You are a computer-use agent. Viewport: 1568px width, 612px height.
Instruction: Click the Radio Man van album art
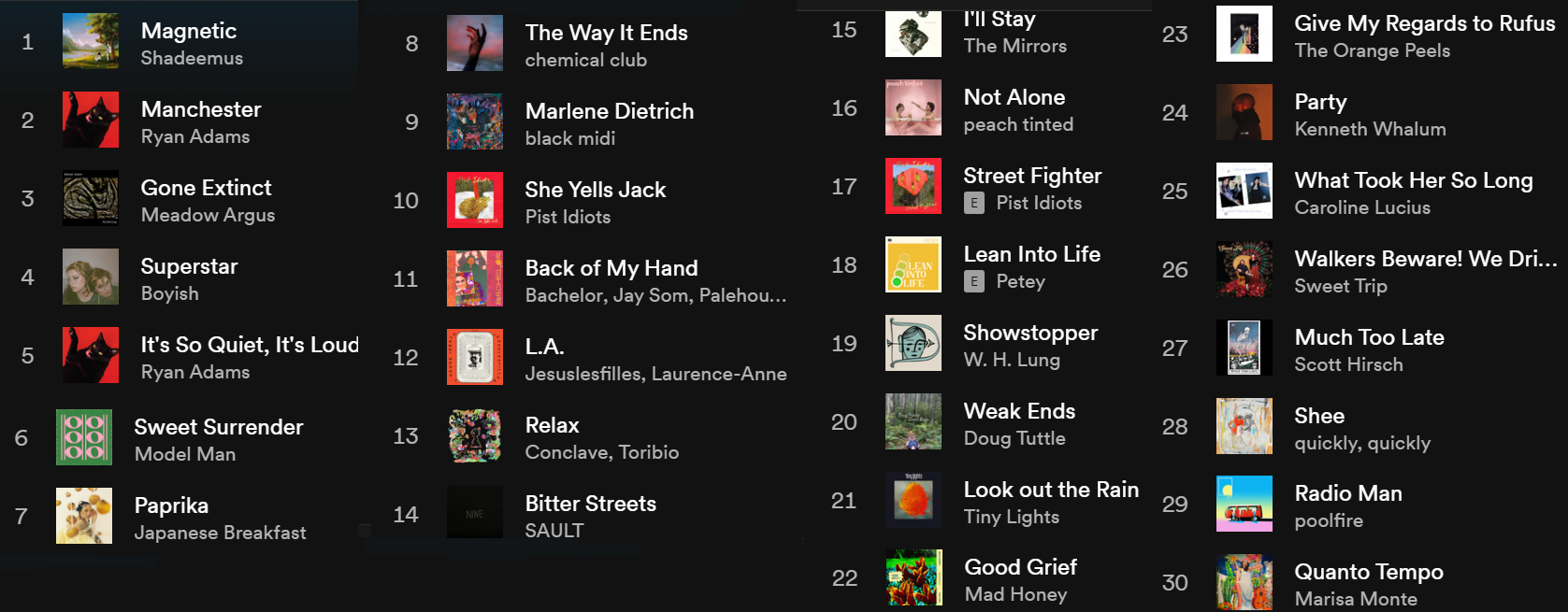click(1244, 504)
